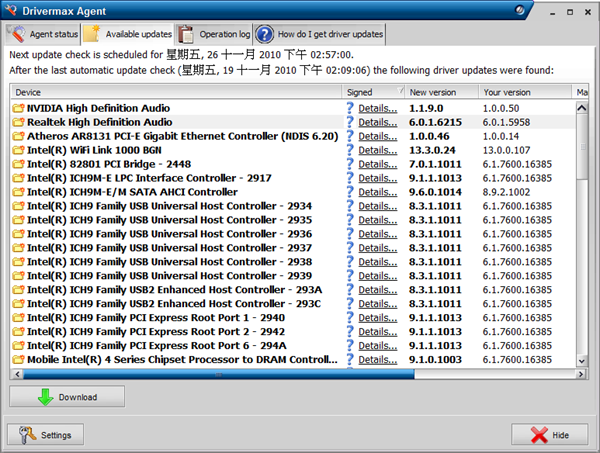
Task: Click the folder icon for ICH9M-E/M SATA AHCI Controller
Action: pos(18,192)
